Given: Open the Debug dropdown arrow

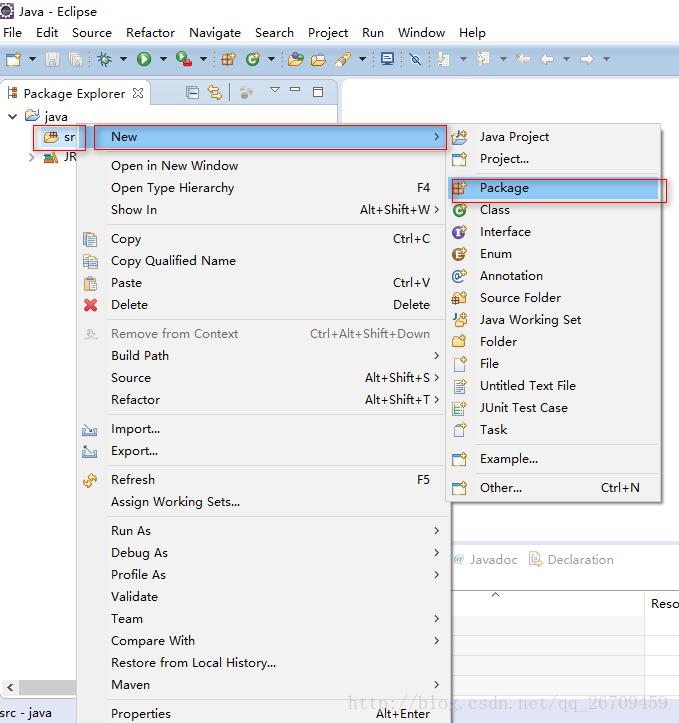Looking at the screenshot, I should pos(123,59).
